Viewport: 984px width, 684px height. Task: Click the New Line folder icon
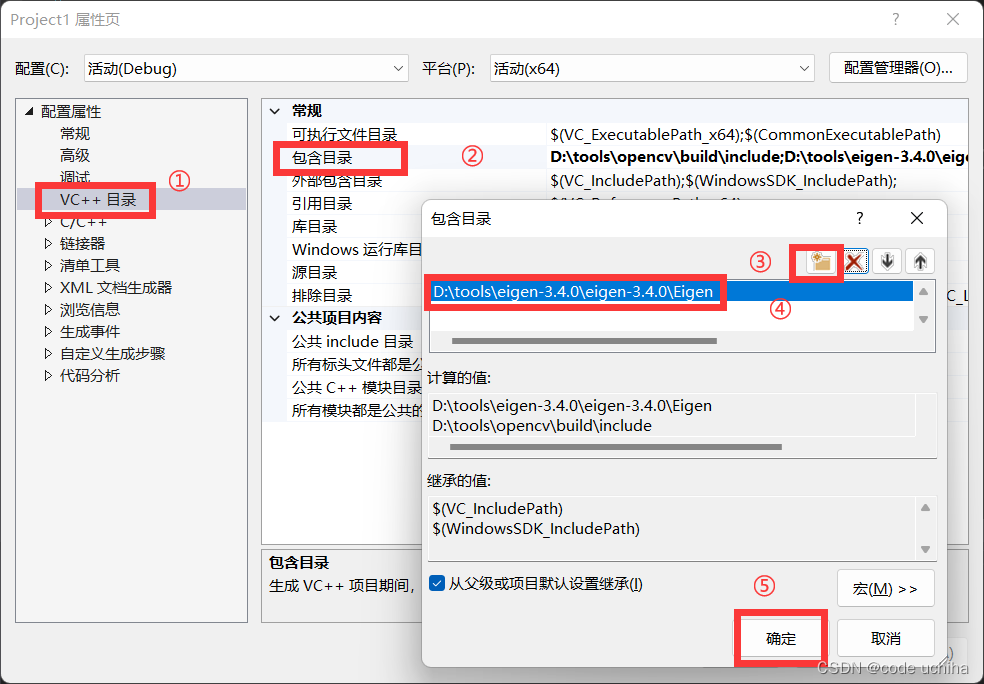click(817, 261)
